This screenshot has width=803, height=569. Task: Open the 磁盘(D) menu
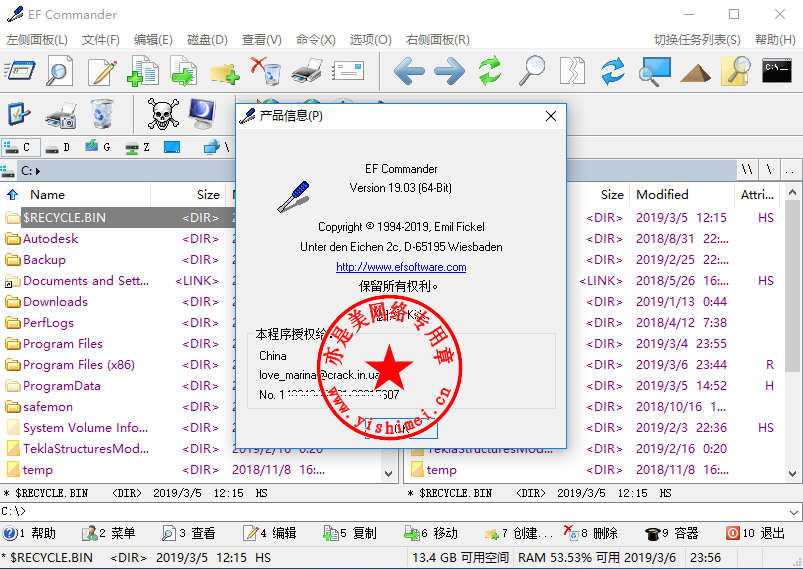(207, 40)
